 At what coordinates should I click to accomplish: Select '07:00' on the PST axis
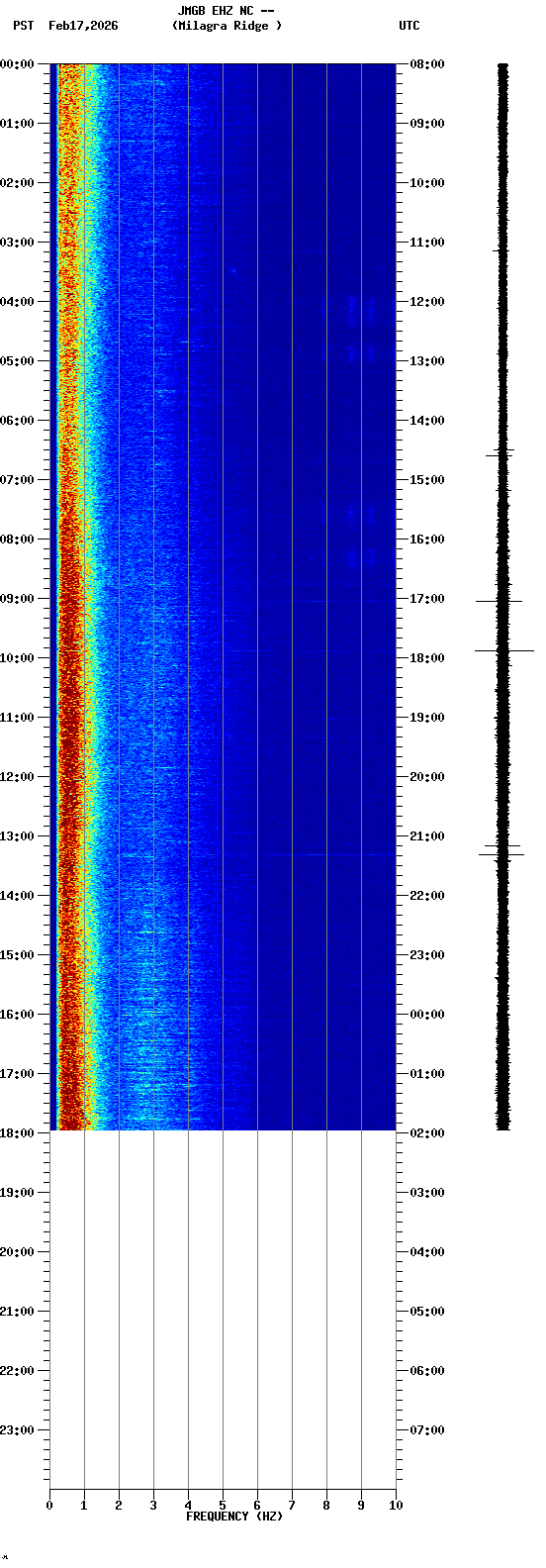click(16, 480)
